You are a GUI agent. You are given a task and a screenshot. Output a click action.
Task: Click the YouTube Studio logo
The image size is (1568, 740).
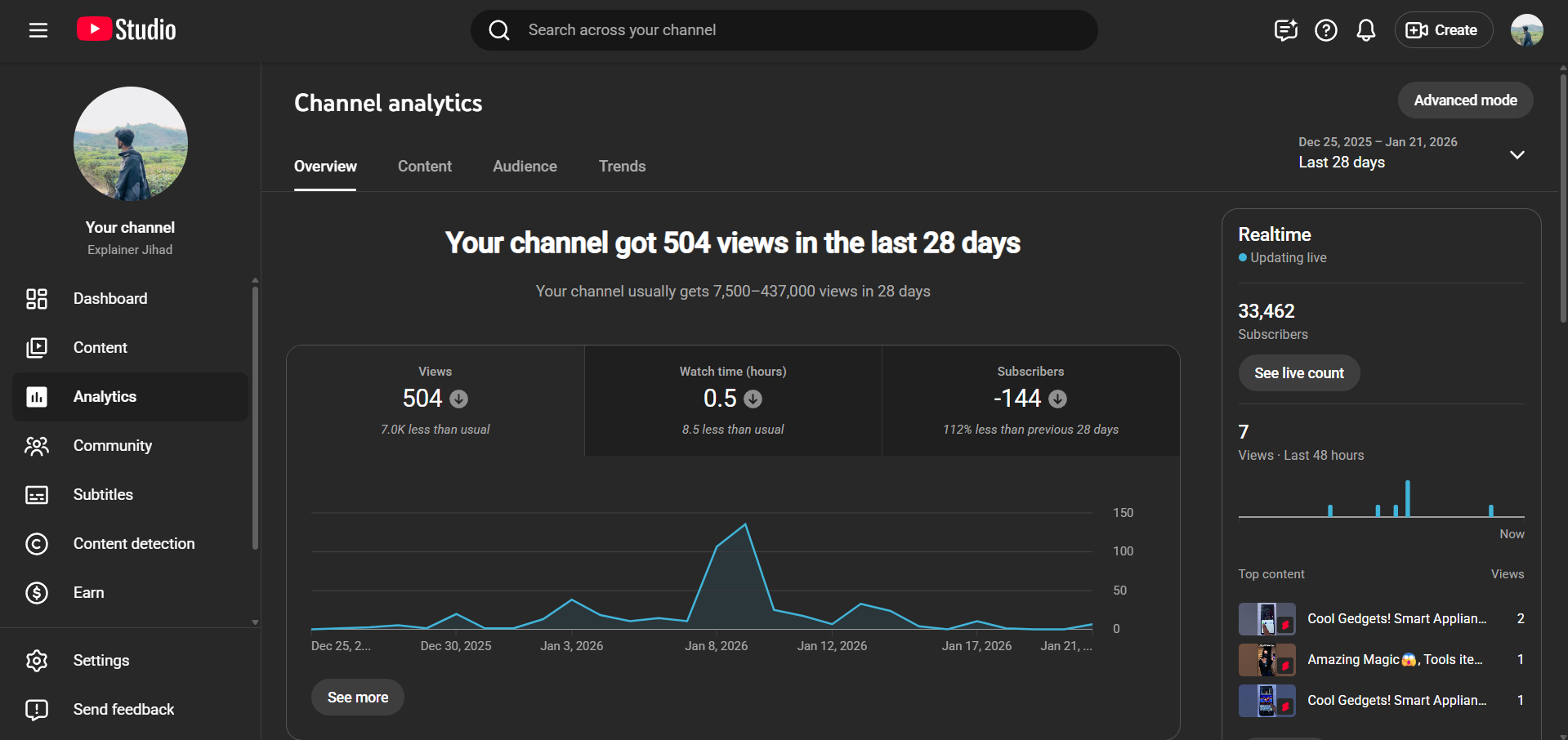coord(127,30)
